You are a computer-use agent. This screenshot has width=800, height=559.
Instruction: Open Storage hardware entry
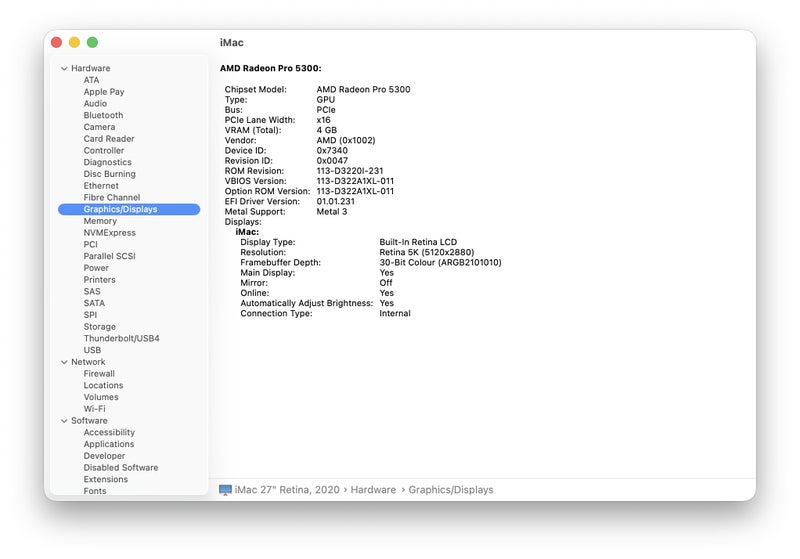click(99, 326)
